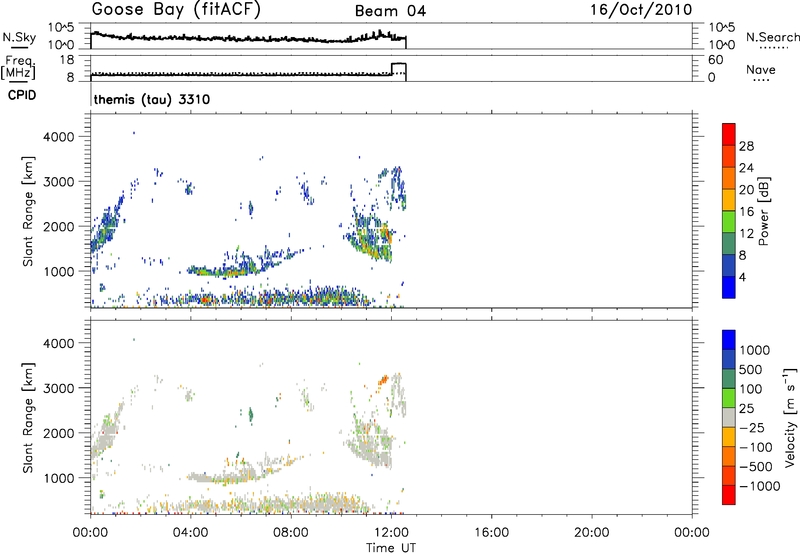800x554 pixels.
Task: Click the '12:00' time axis label
Action: pyautogui.click(x=391, y=533)
